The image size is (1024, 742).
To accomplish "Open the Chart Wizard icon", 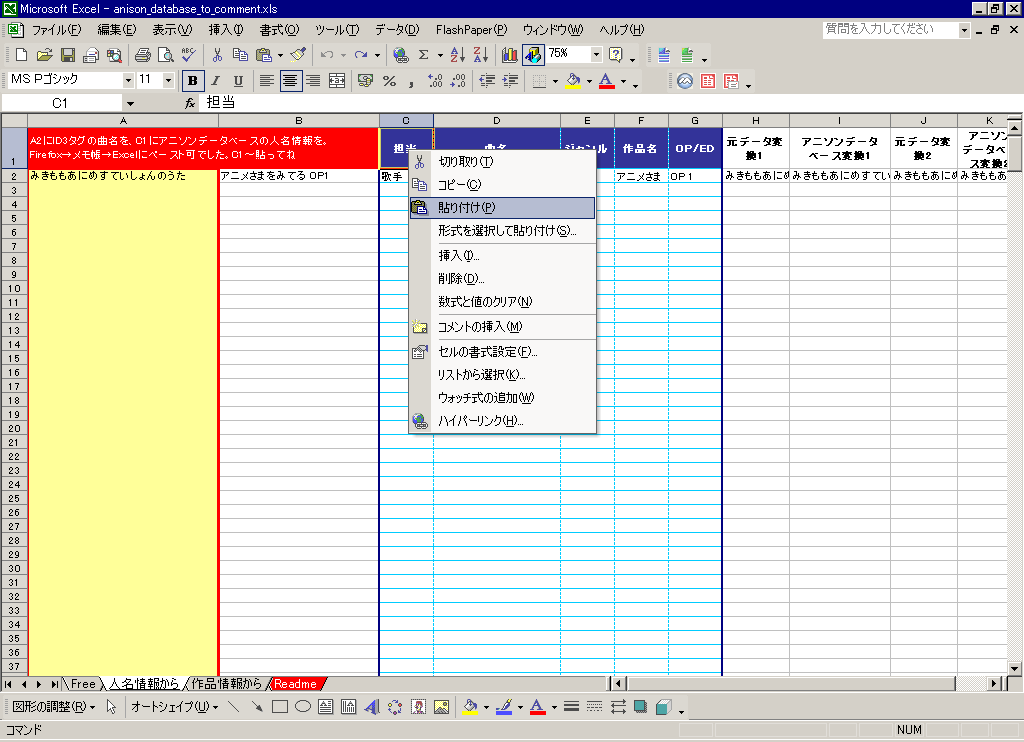I will (x=510, y=55).
